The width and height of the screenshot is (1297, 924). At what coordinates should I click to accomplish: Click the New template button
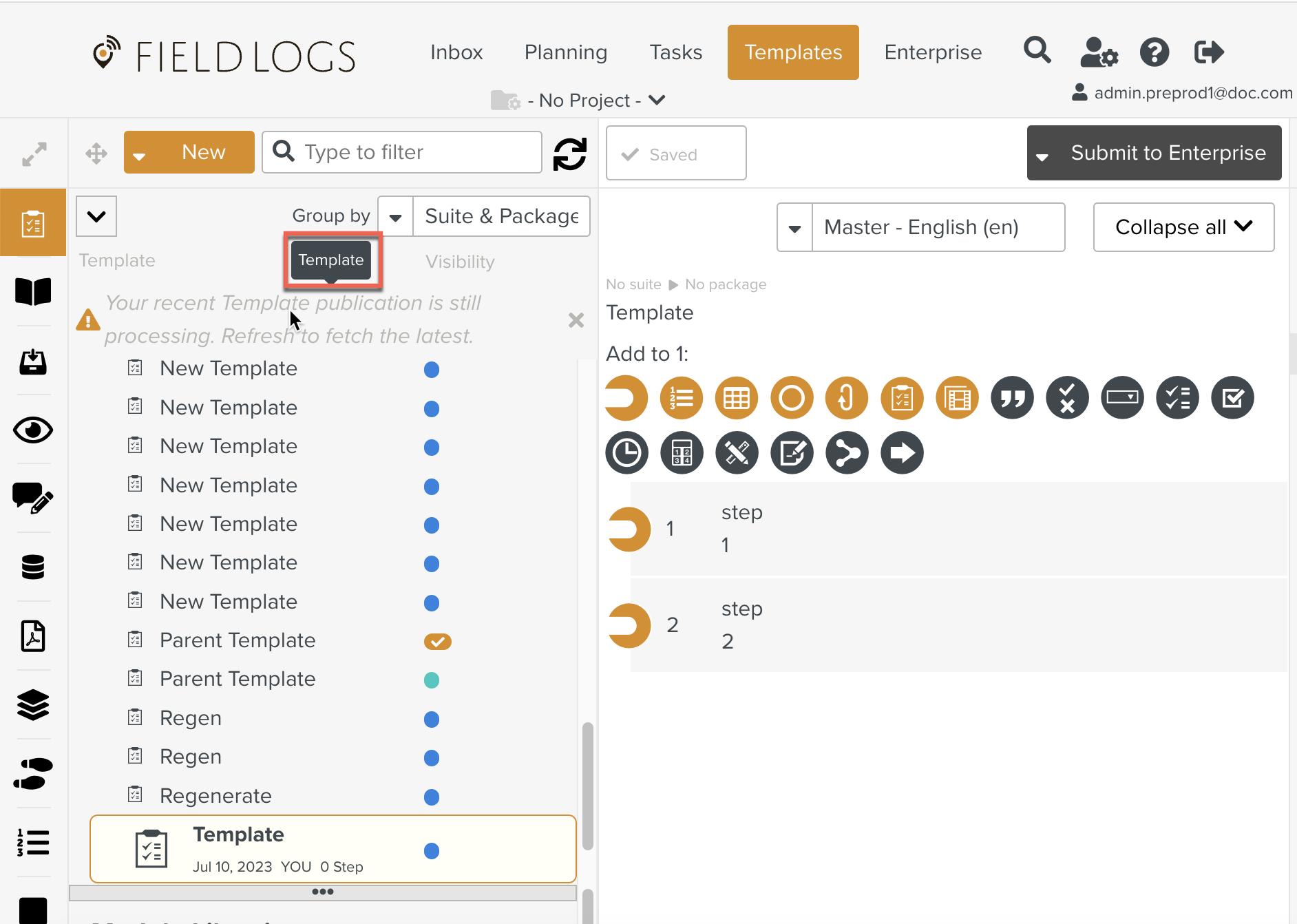coord(203,152)
